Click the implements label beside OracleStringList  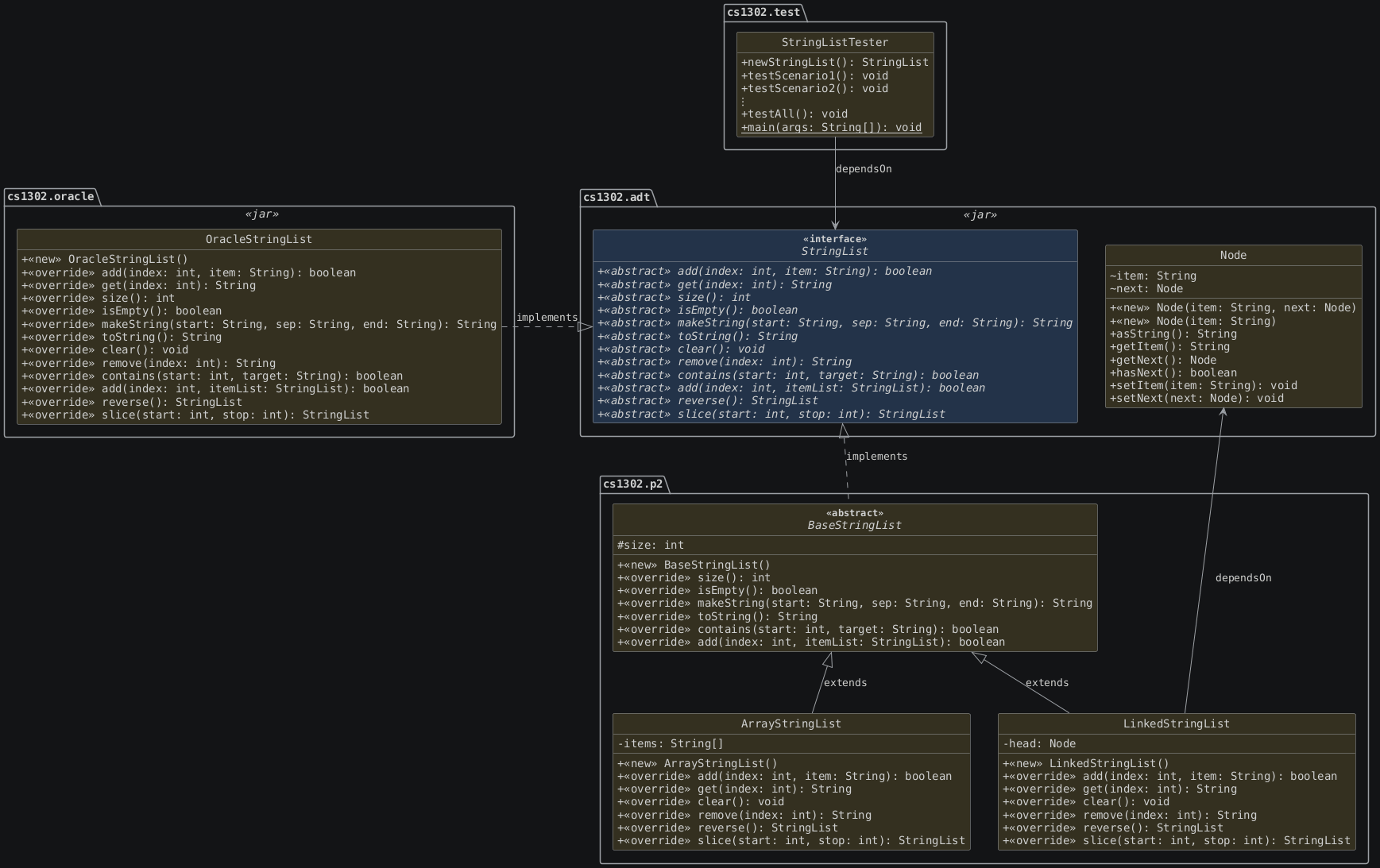coord(547,318)
